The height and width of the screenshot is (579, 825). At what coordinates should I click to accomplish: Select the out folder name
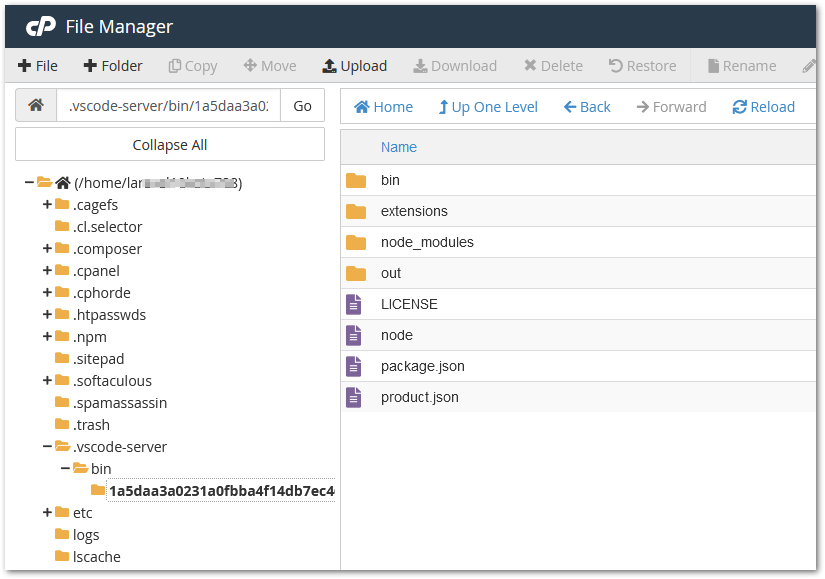click(x=391, y=273)
